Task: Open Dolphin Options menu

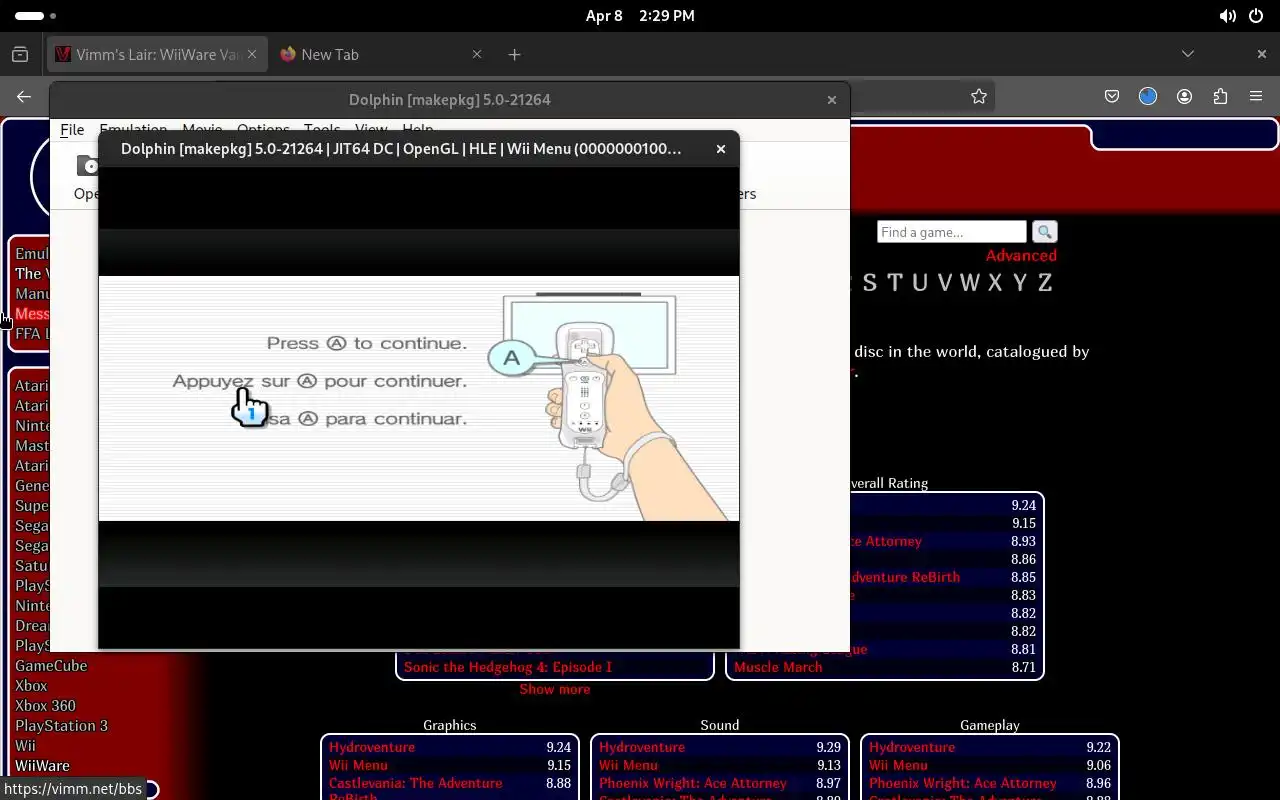Action: (x=263, y=130)
